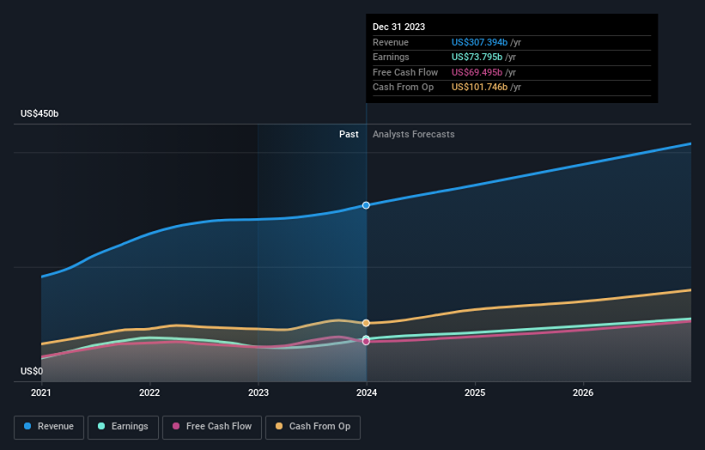Hide the Earnings series via its legend label

[129, 427]
